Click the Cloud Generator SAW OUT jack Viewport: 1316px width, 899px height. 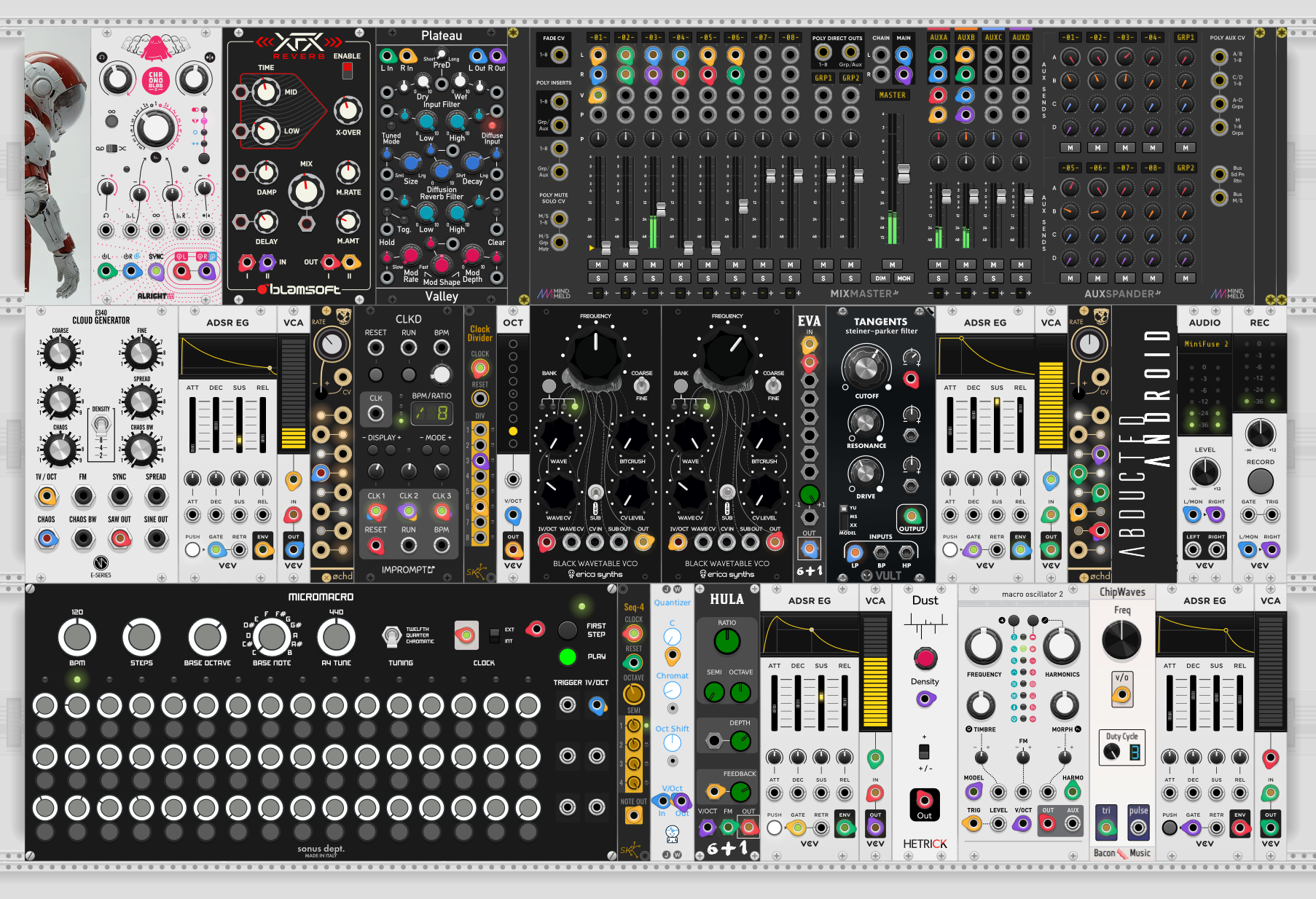click(120, 539)
